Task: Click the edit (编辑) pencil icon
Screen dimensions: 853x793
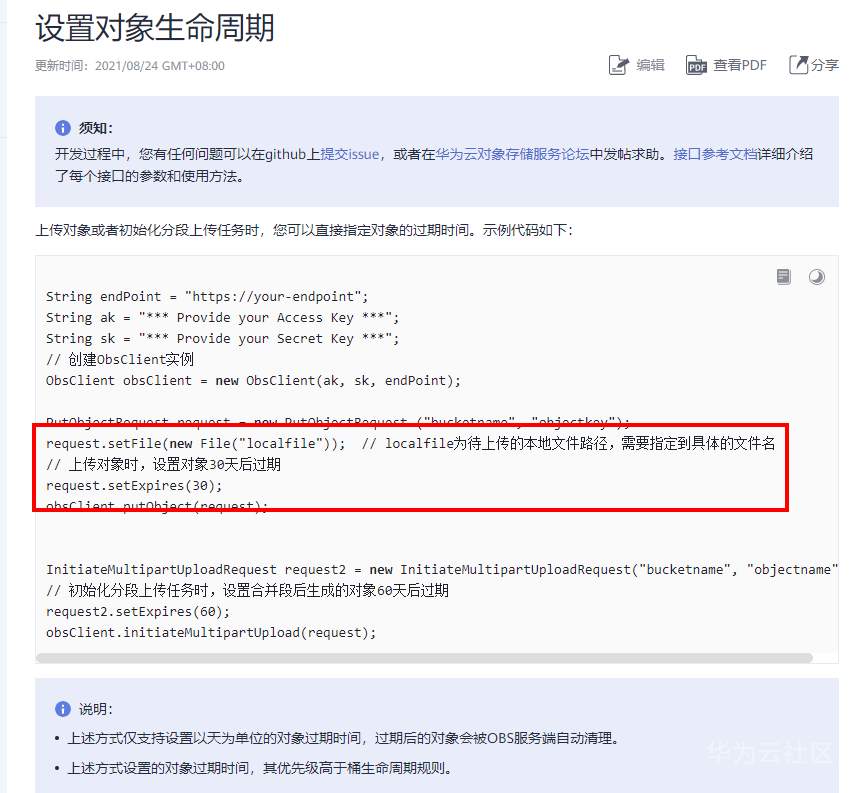Action: [x=619, y=65]
